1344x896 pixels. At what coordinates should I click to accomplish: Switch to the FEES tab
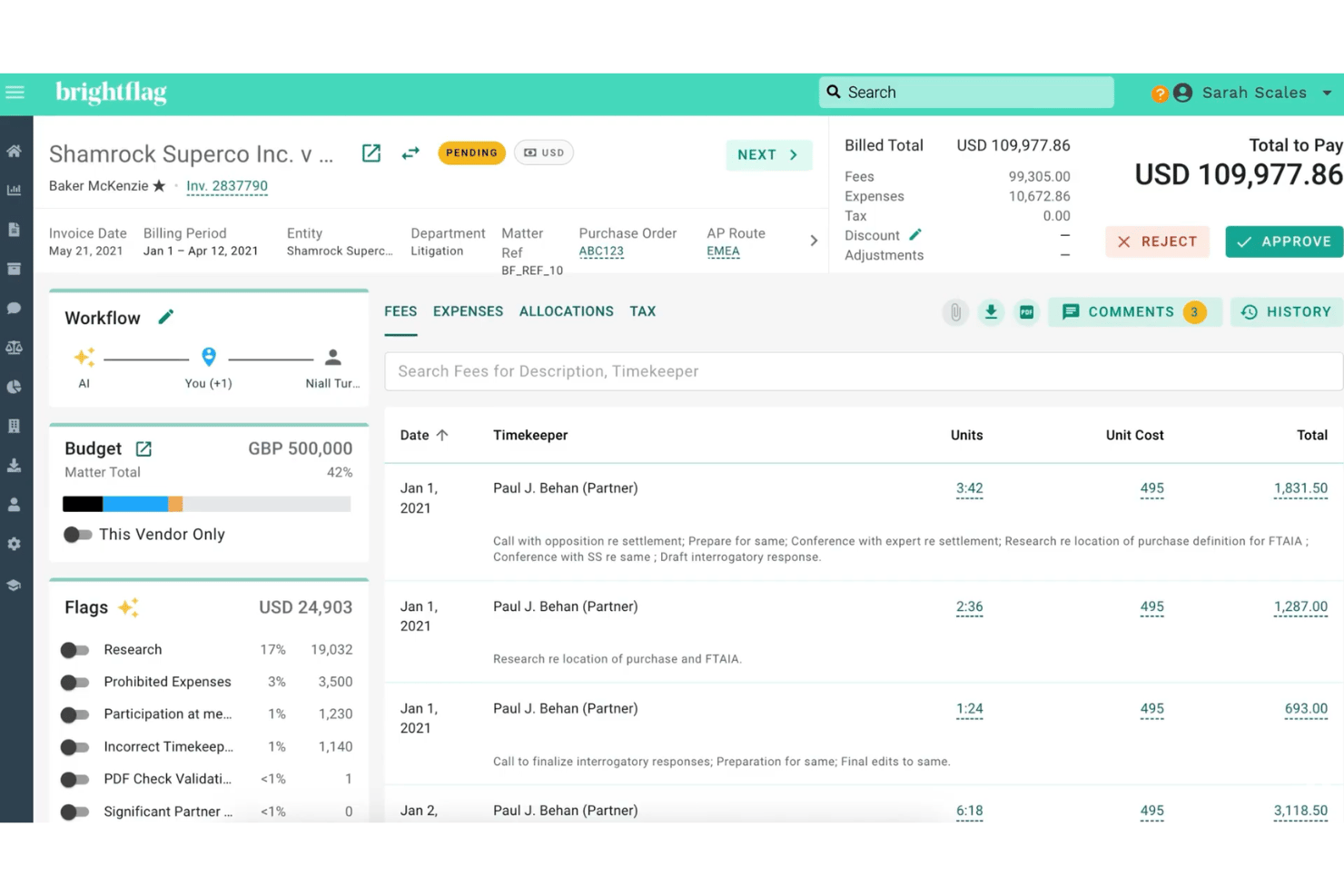[400, 311]
